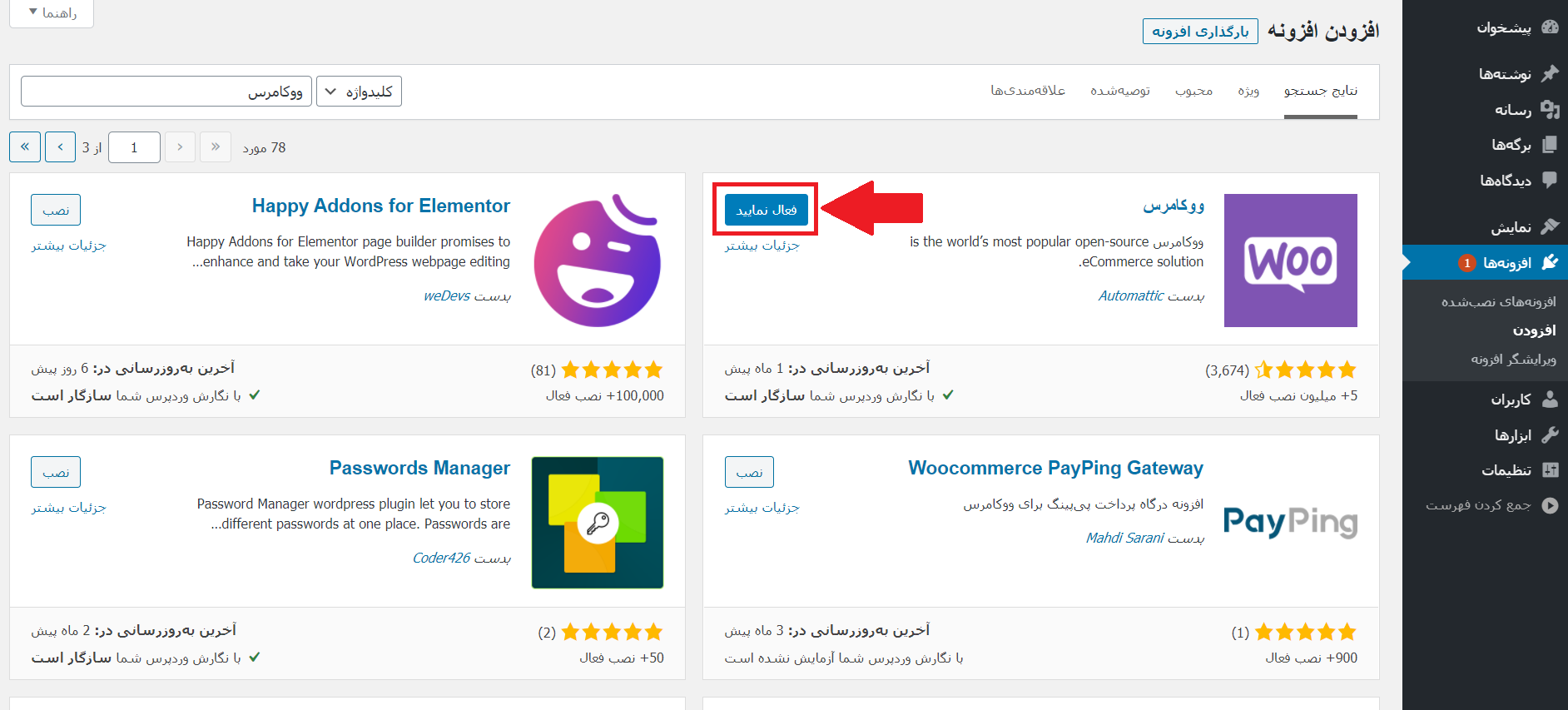Select the نتایج جستجو tab
This screenshot has width=1568, height=710.
1320,91
